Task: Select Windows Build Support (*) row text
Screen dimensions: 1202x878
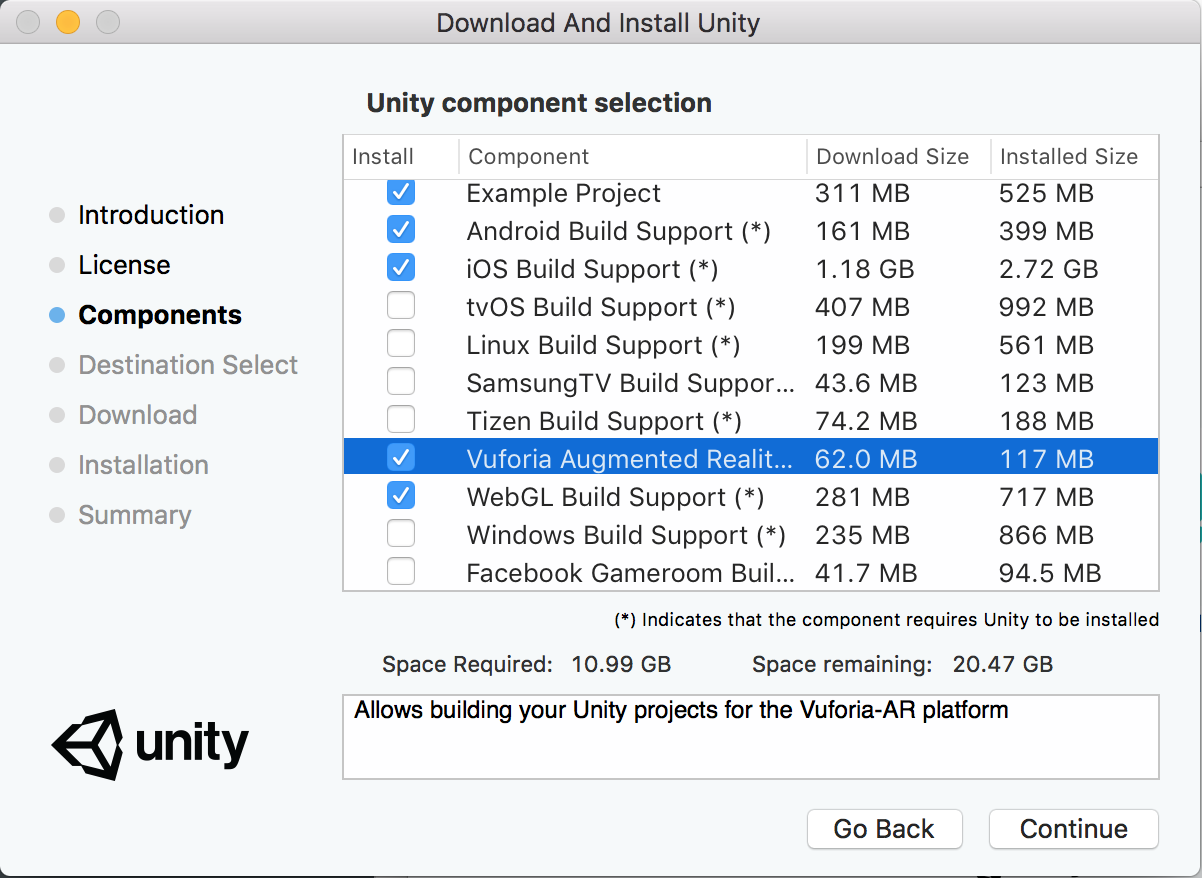Action: (626, 535)
